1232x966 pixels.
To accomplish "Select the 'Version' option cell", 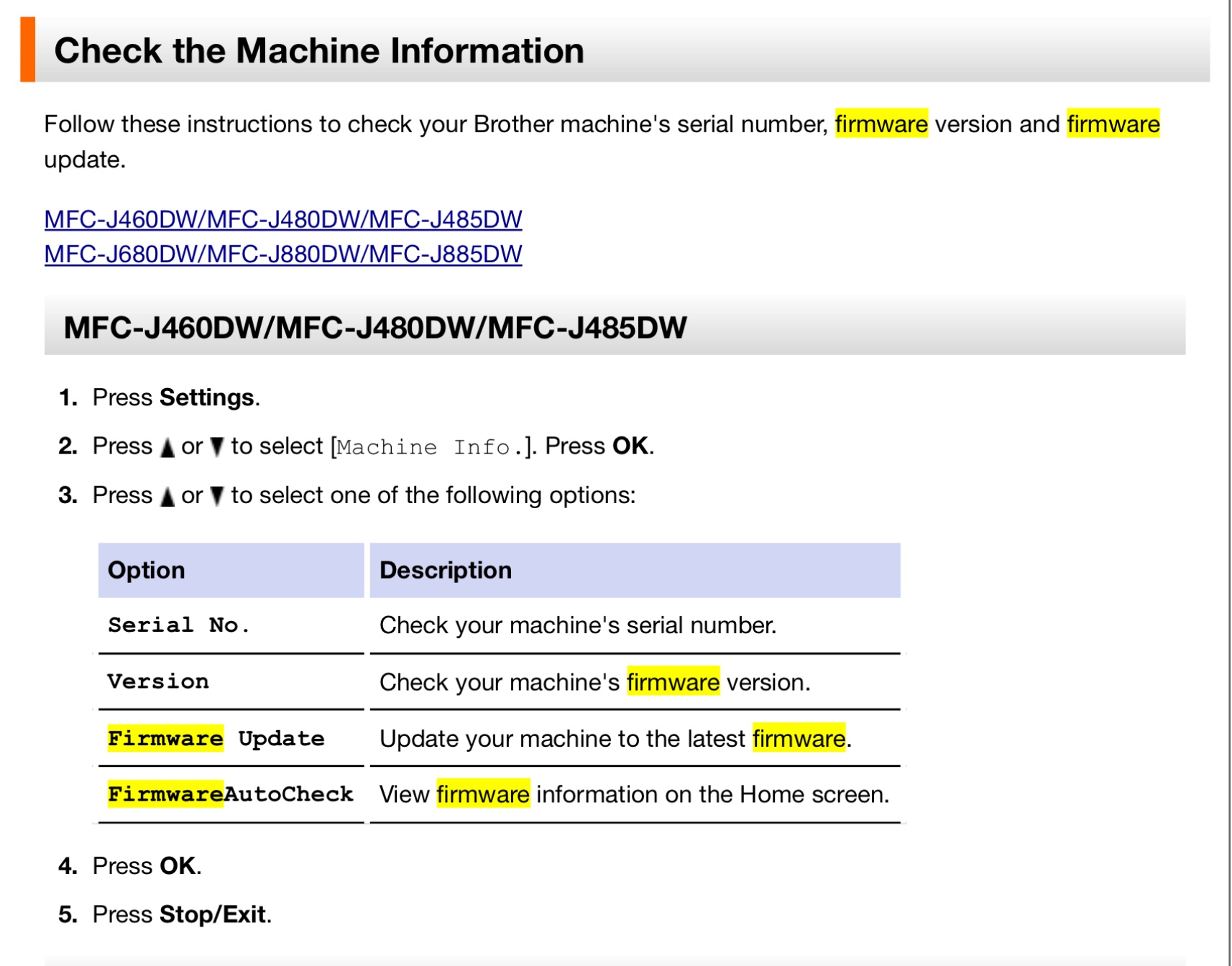I will click(231, 681).
